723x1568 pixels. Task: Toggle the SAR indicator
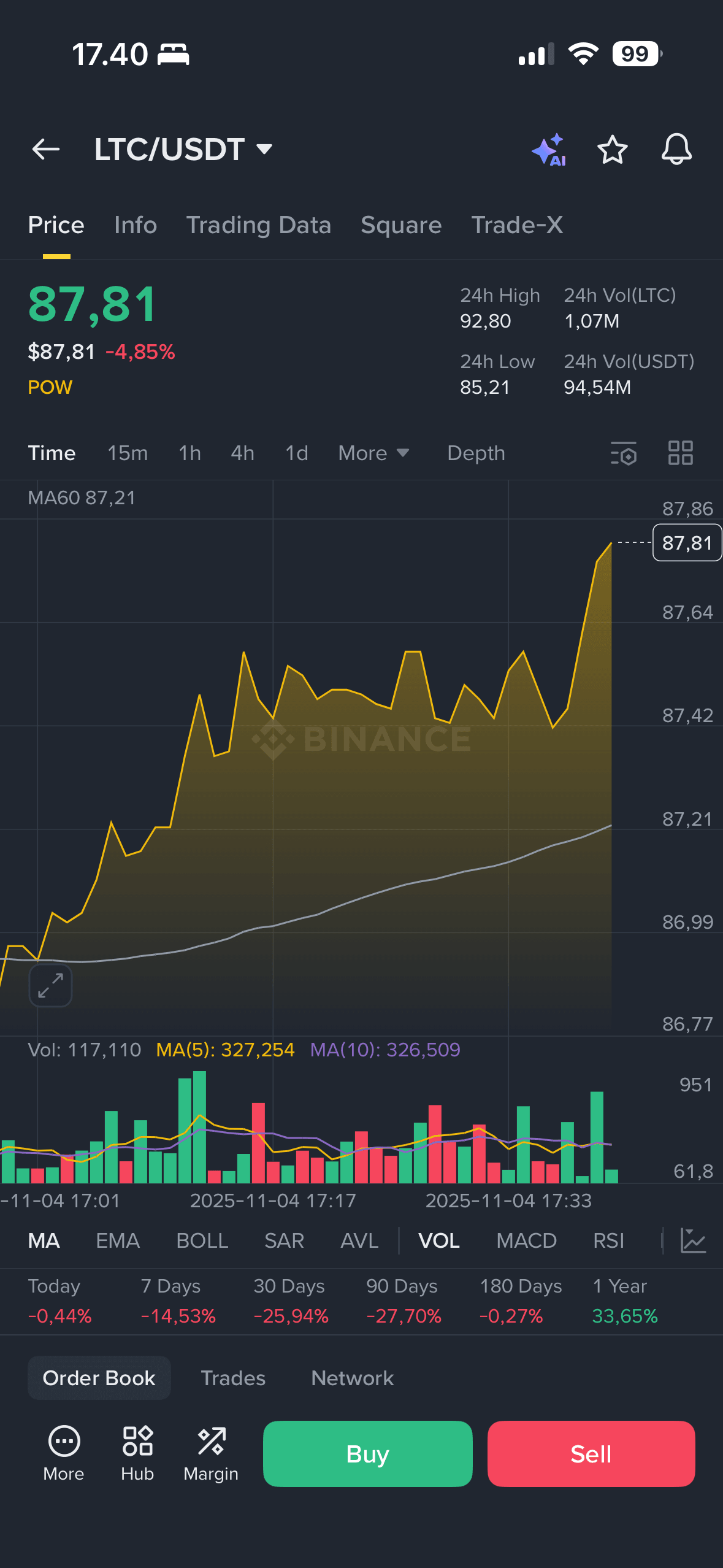(284, 1240)
